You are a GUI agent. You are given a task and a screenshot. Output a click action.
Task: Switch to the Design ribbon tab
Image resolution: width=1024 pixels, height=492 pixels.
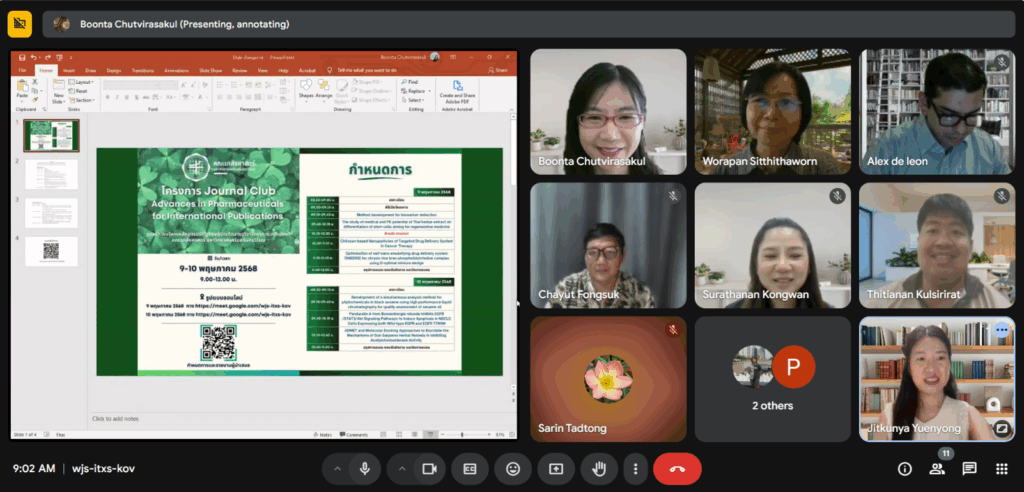pos(114,71)
